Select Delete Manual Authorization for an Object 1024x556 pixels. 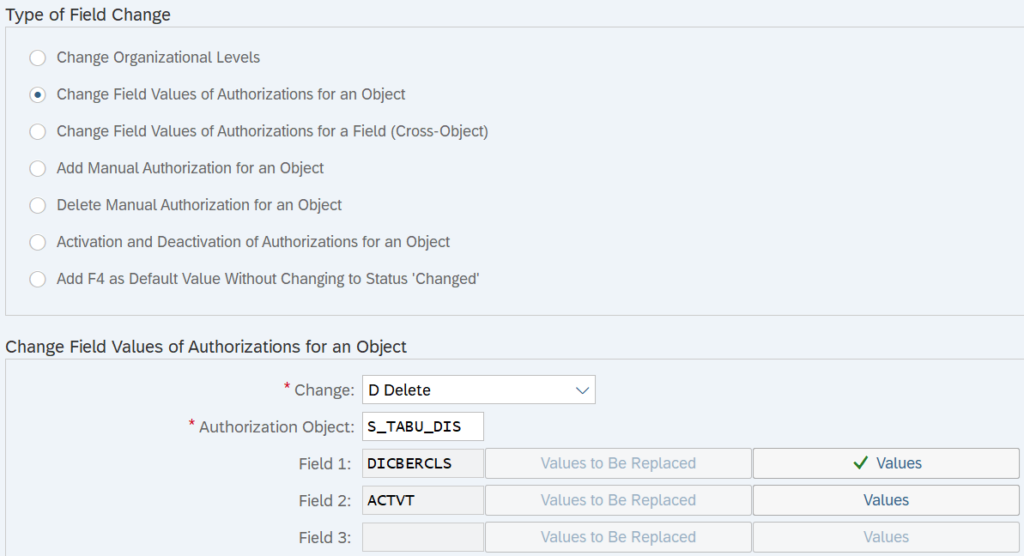click(38, 205)
